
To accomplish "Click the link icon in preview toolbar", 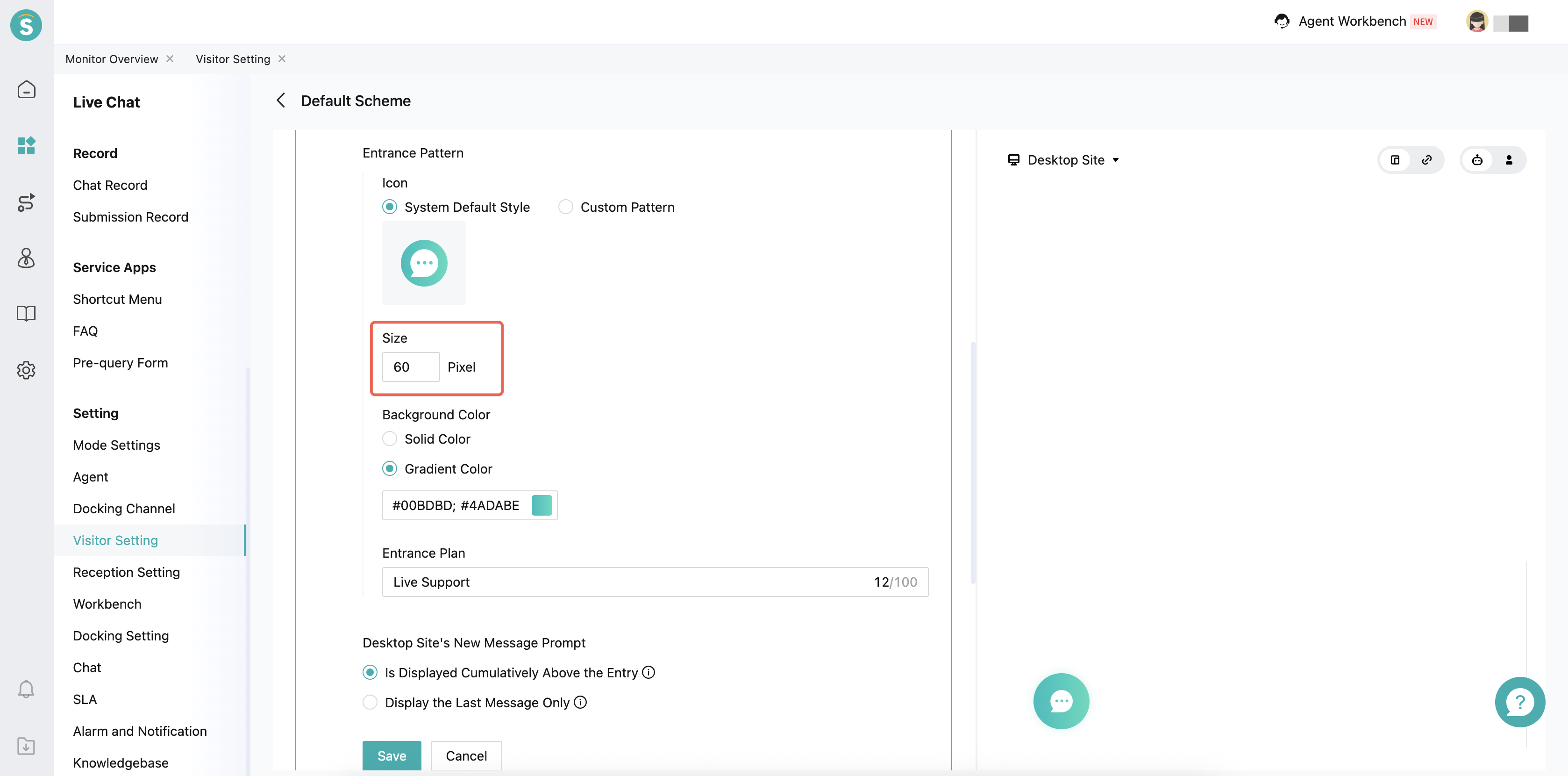I will coord(1426,160).
